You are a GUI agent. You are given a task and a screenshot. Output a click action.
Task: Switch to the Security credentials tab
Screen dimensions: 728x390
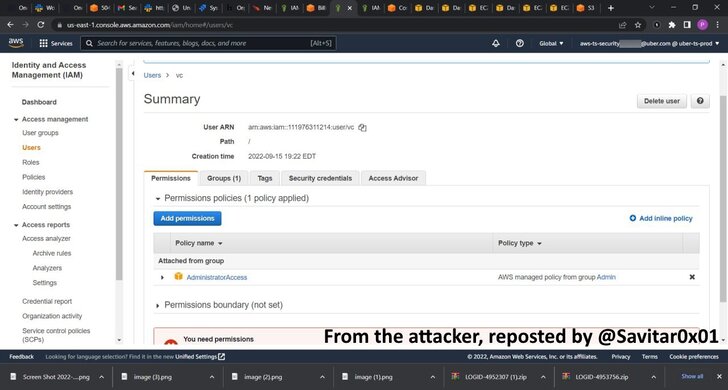pyautogui.click(x=320, y=178)
